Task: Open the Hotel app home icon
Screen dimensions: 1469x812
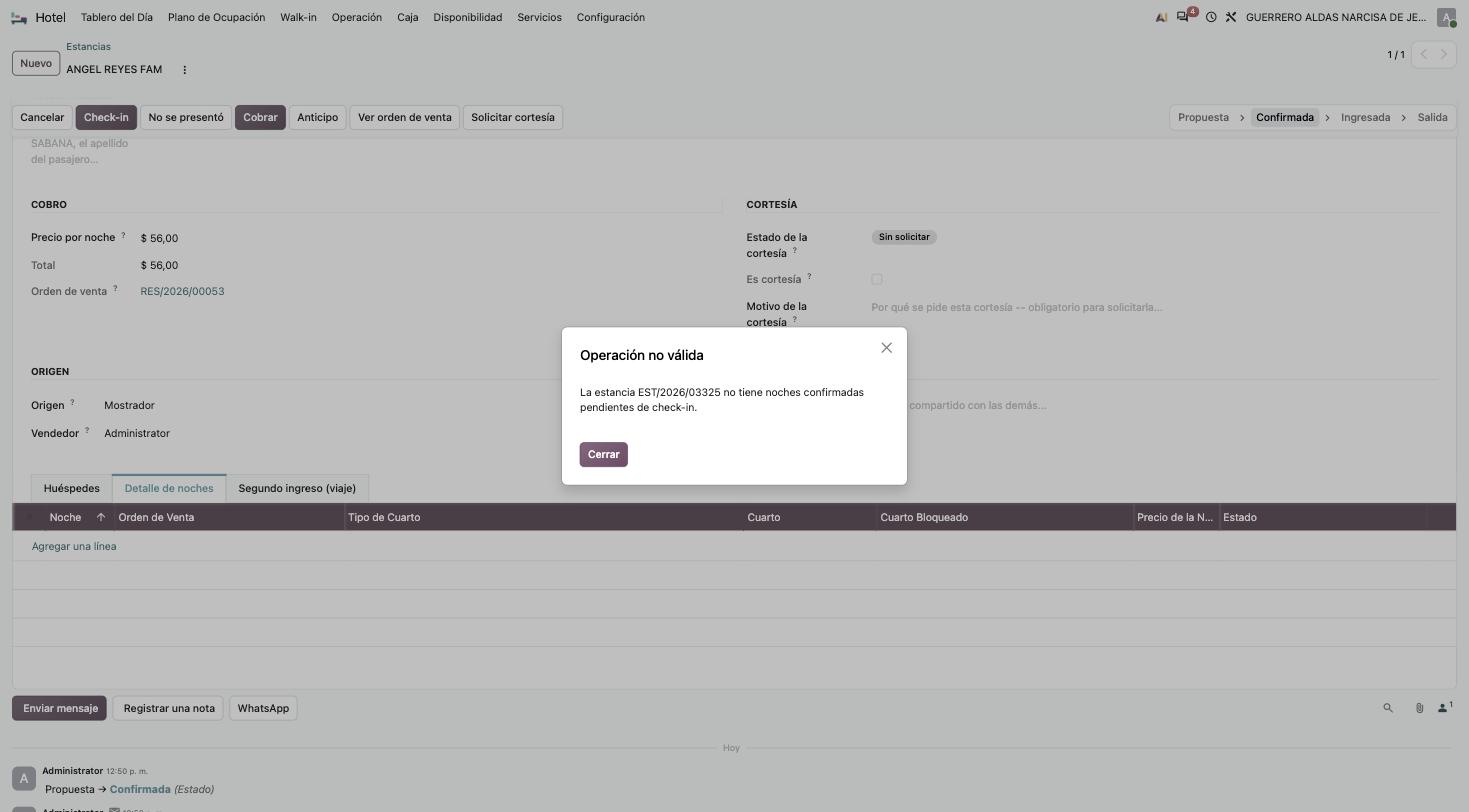Action: 18,17
